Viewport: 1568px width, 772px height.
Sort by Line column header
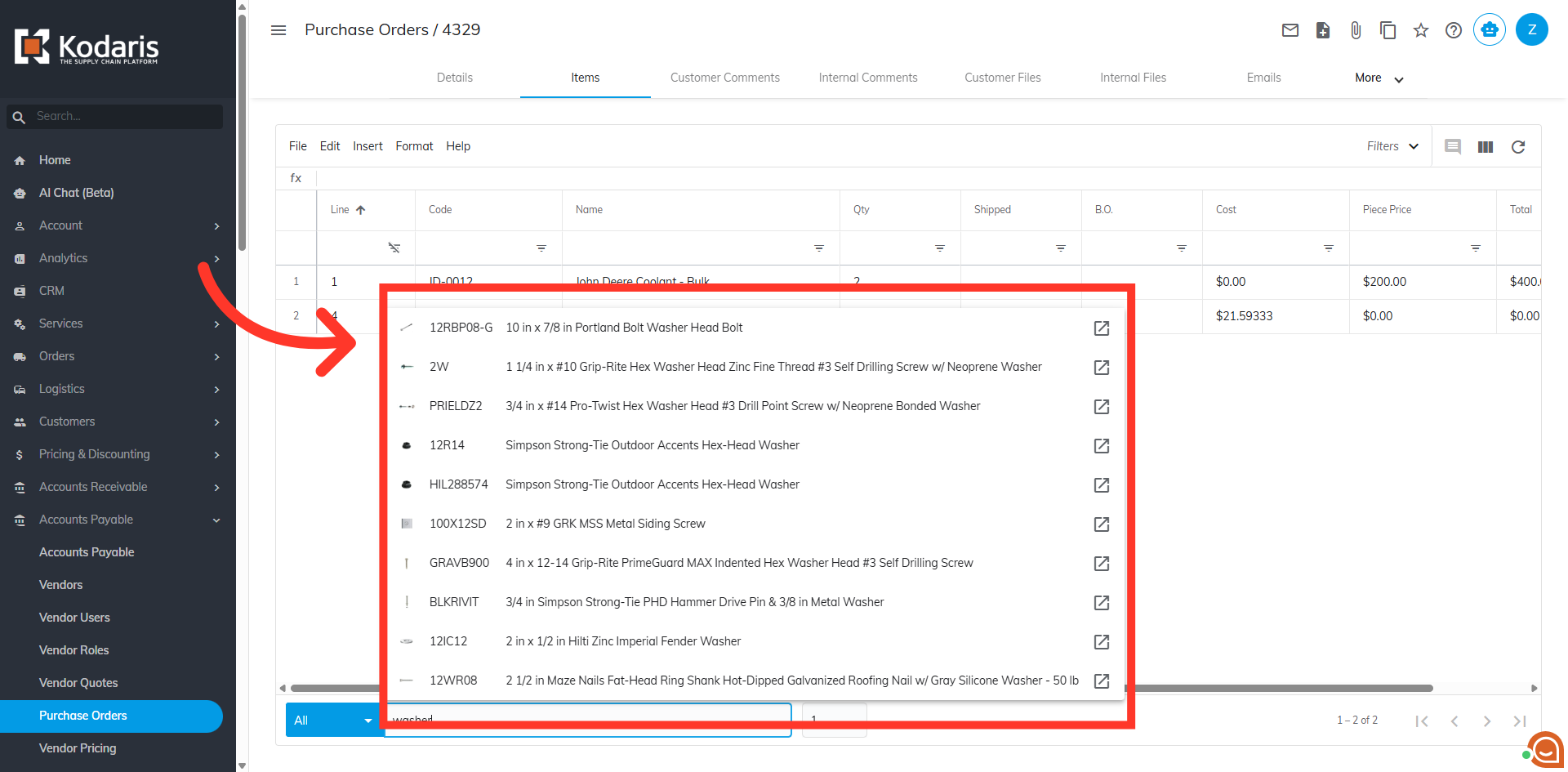348,210
